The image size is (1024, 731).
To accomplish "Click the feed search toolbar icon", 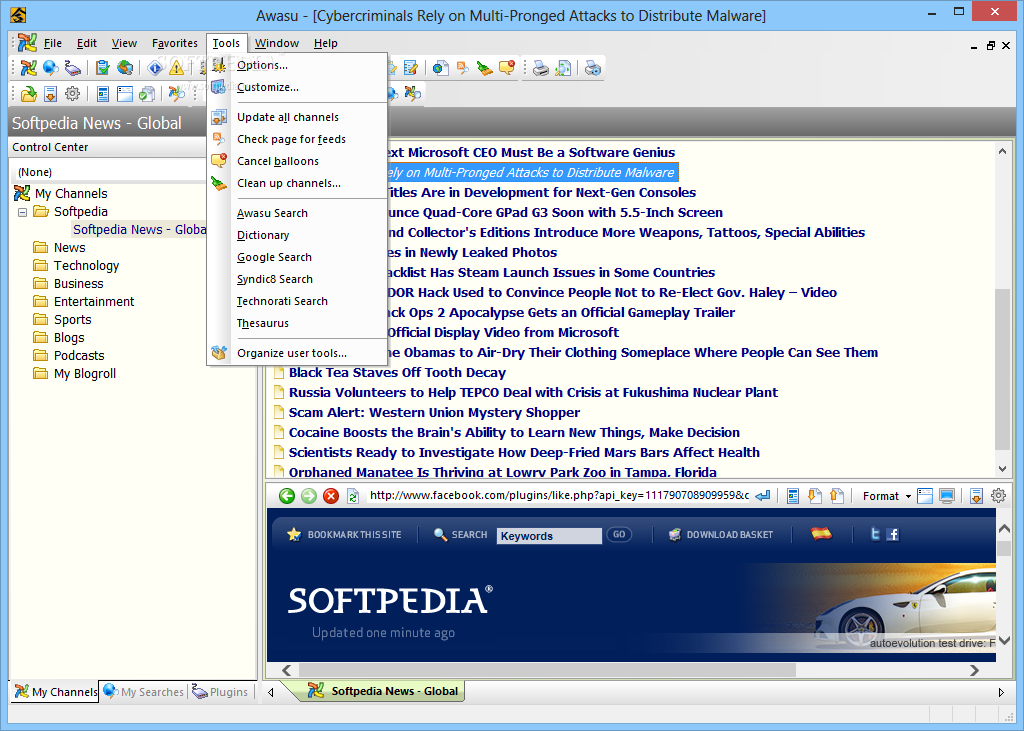I will [x=462, y=67].
